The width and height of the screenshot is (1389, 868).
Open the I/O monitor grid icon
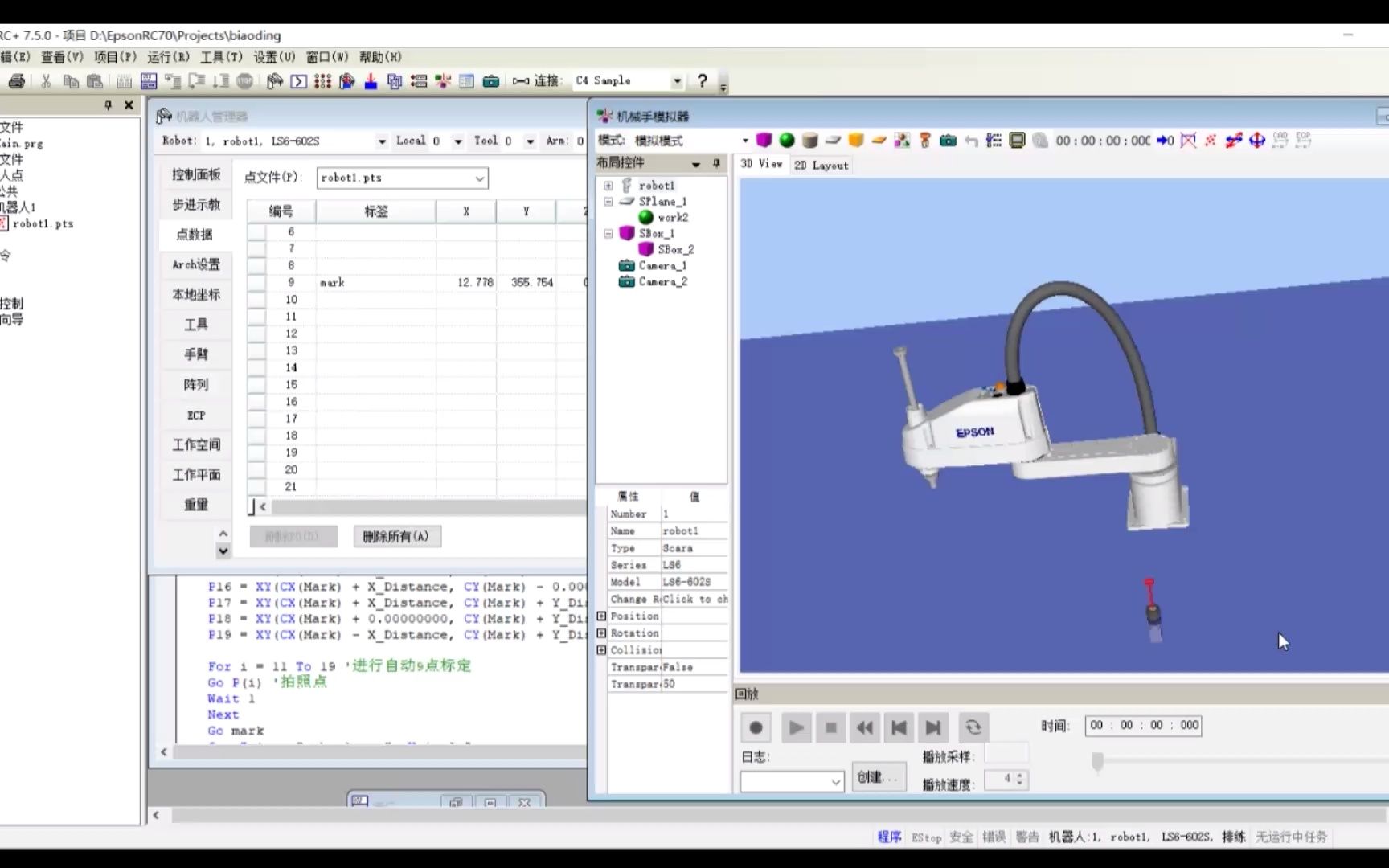point(322,81)
